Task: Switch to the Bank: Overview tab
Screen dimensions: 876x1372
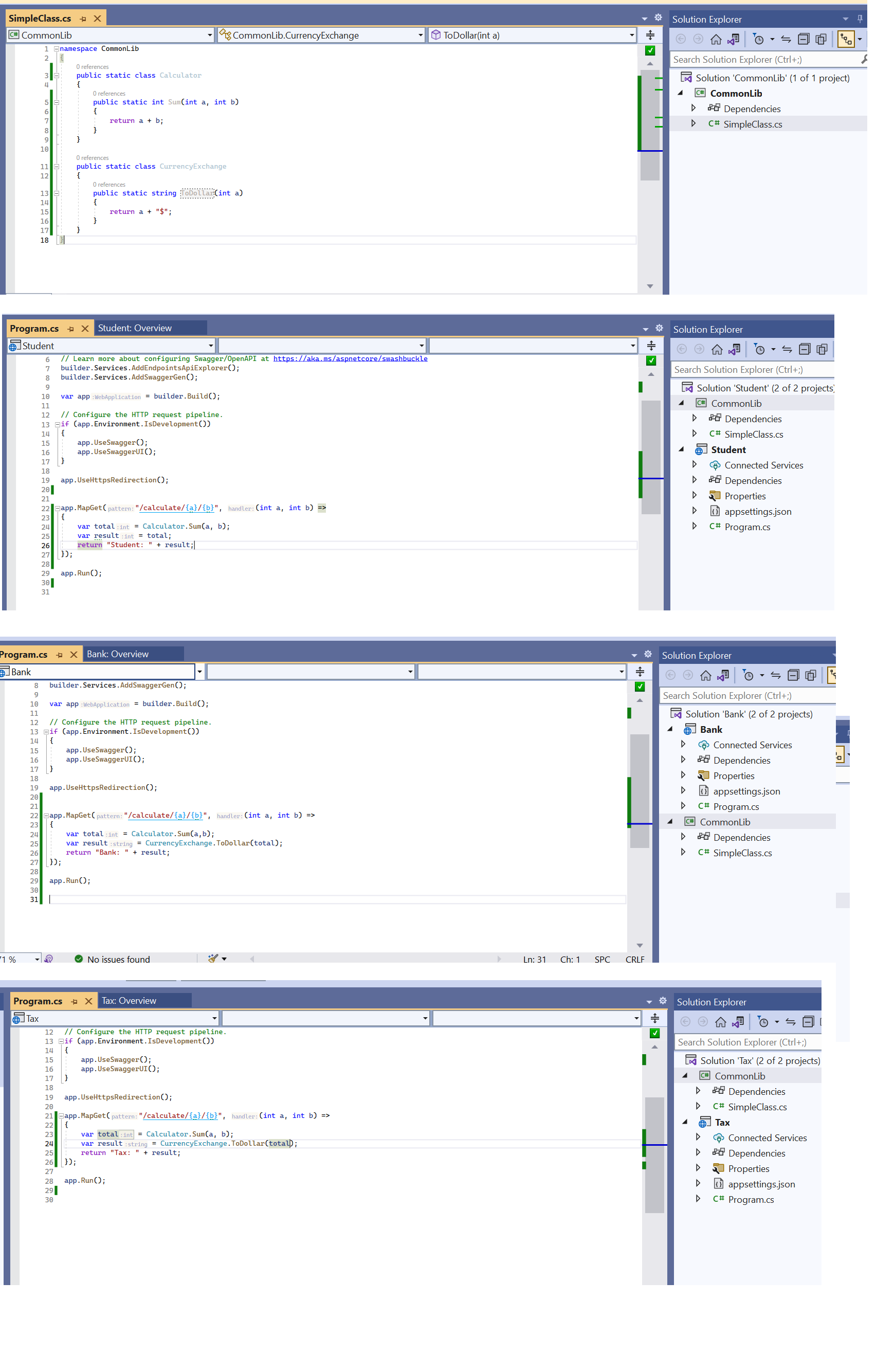Action: point(118,654)
